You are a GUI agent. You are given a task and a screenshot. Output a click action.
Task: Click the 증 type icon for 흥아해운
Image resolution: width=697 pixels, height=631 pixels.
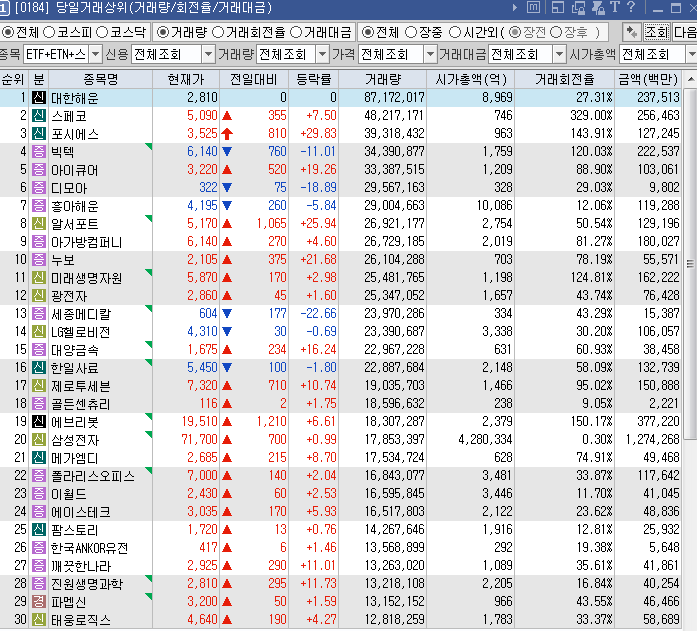[39, 205]
